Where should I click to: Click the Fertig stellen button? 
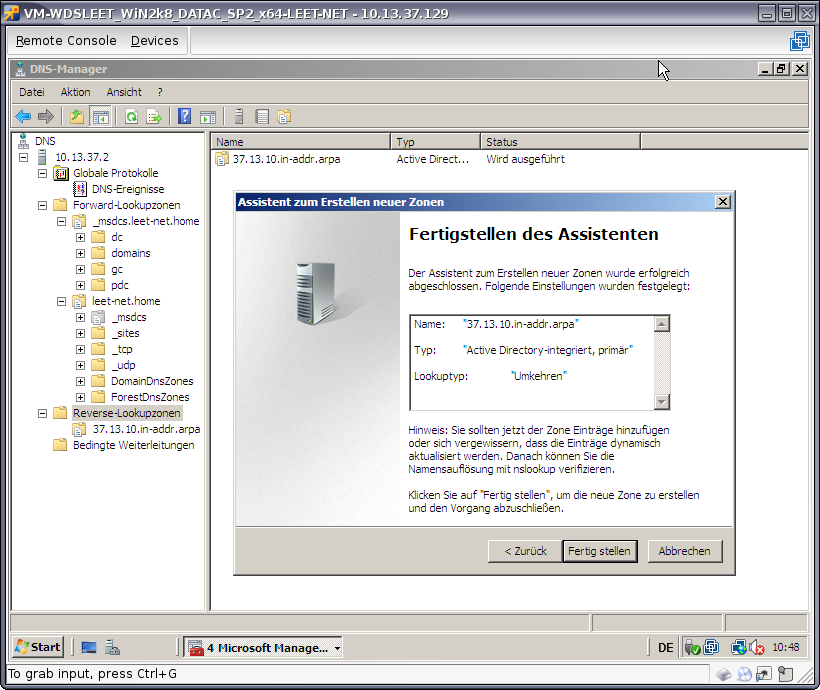point(599,551)
